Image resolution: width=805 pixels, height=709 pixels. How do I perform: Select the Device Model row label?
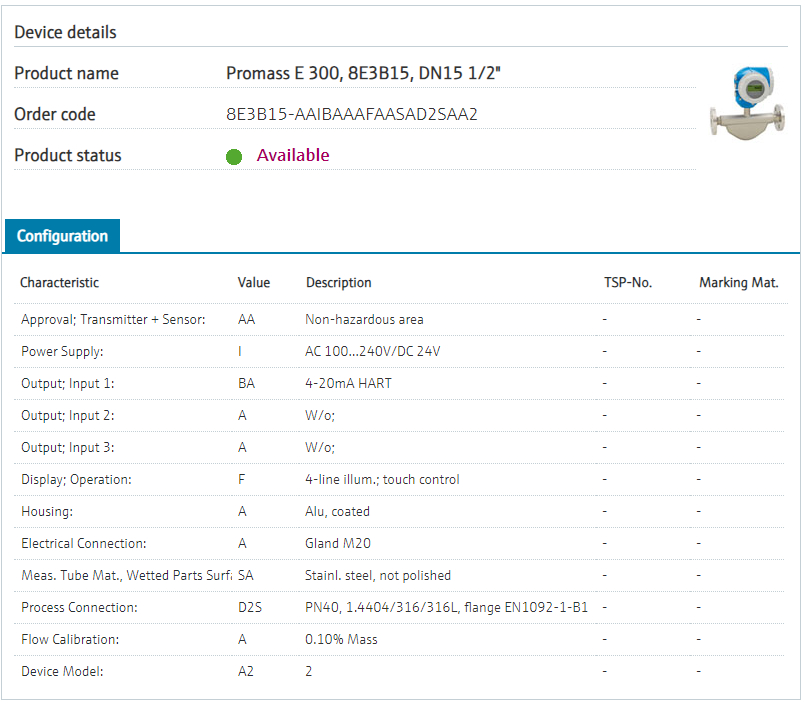pyautogui.click(x=62, y=672)
